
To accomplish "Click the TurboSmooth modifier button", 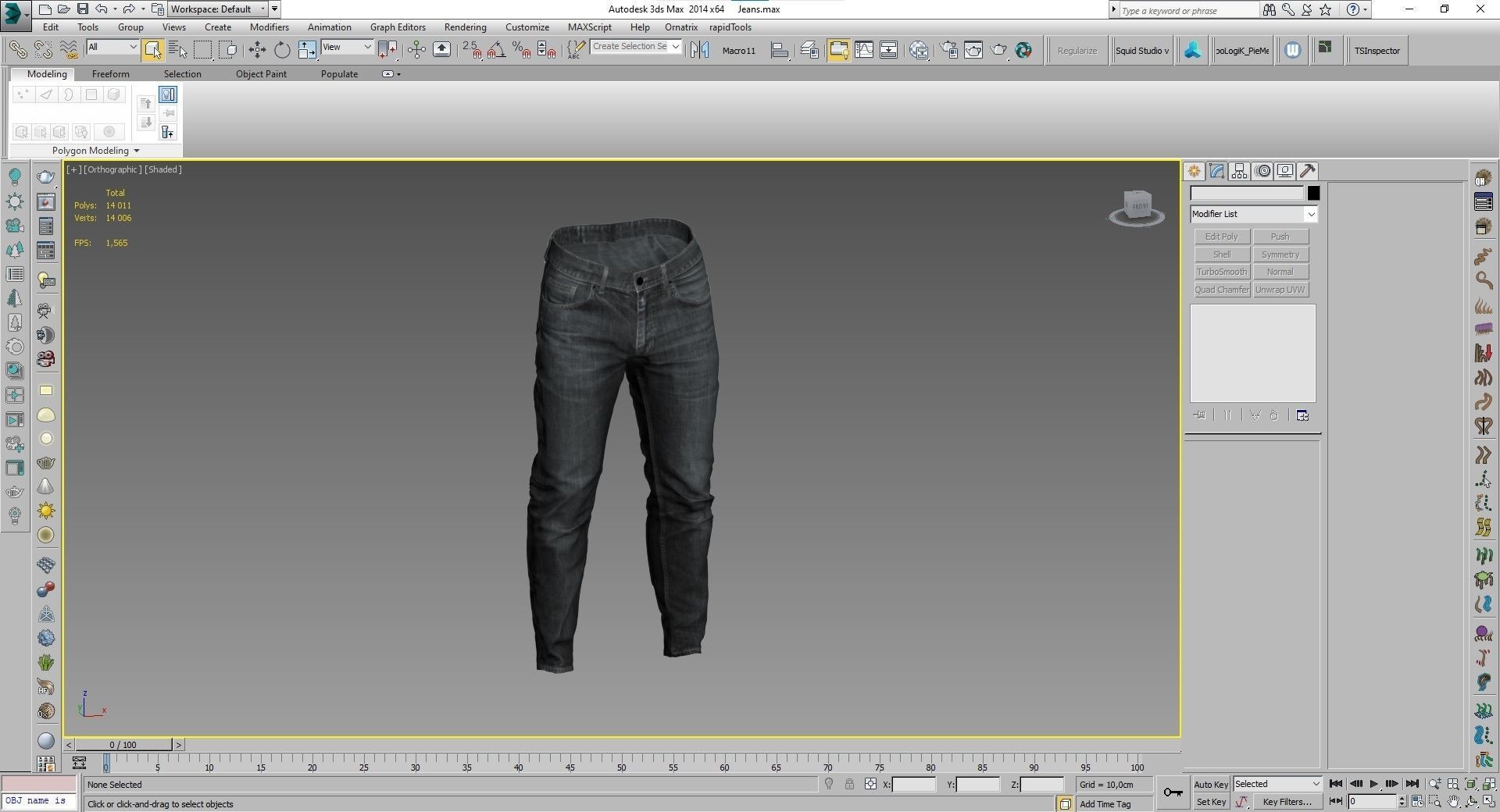I will (1222, 272).
